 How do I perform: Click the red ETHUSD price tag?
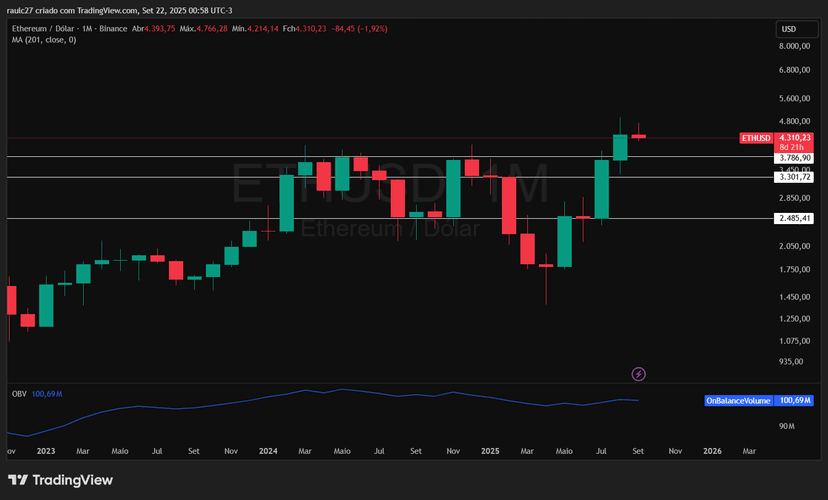pos(754,137)
